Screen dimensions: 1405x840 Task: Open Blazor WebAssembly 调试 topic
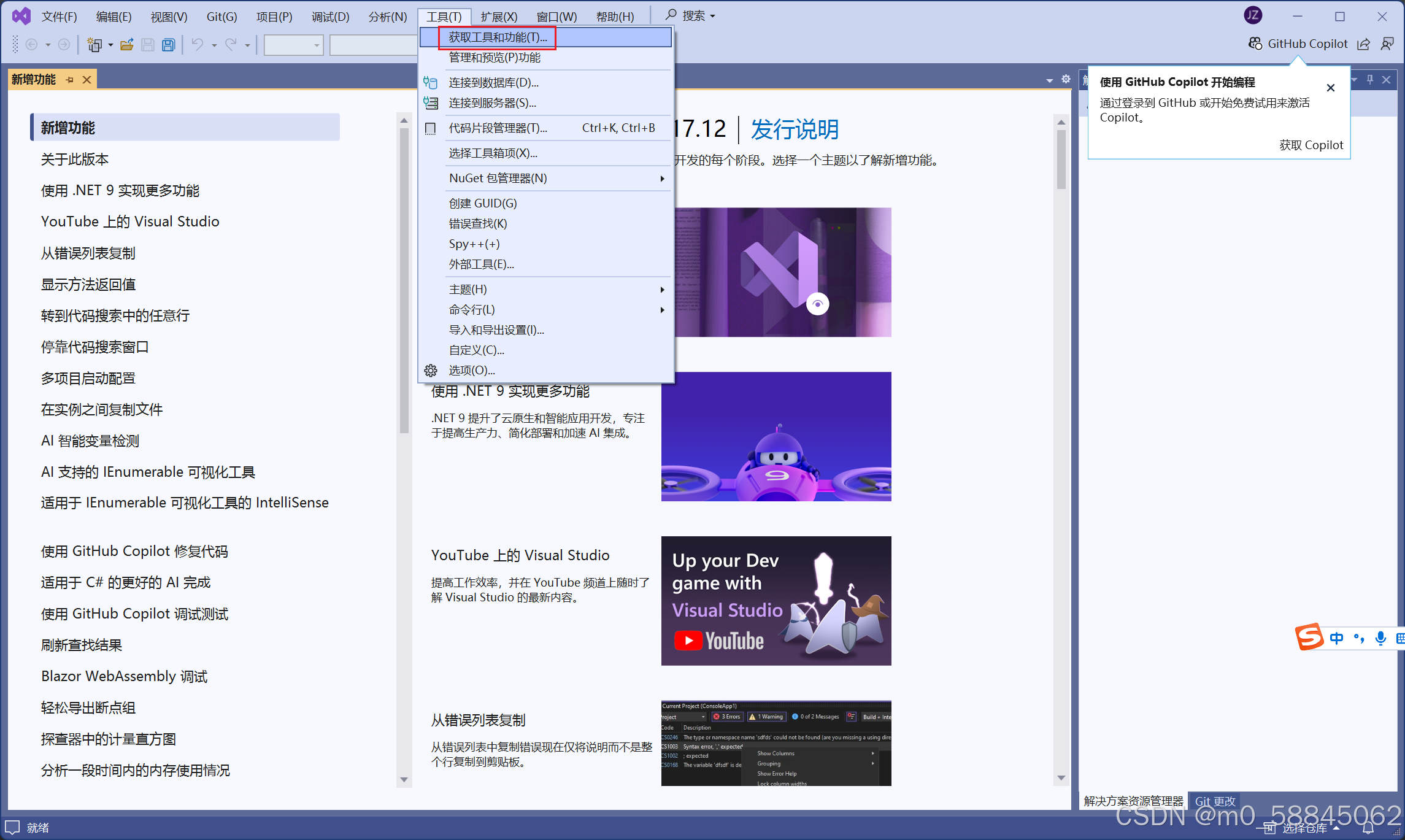click(124, 676)
